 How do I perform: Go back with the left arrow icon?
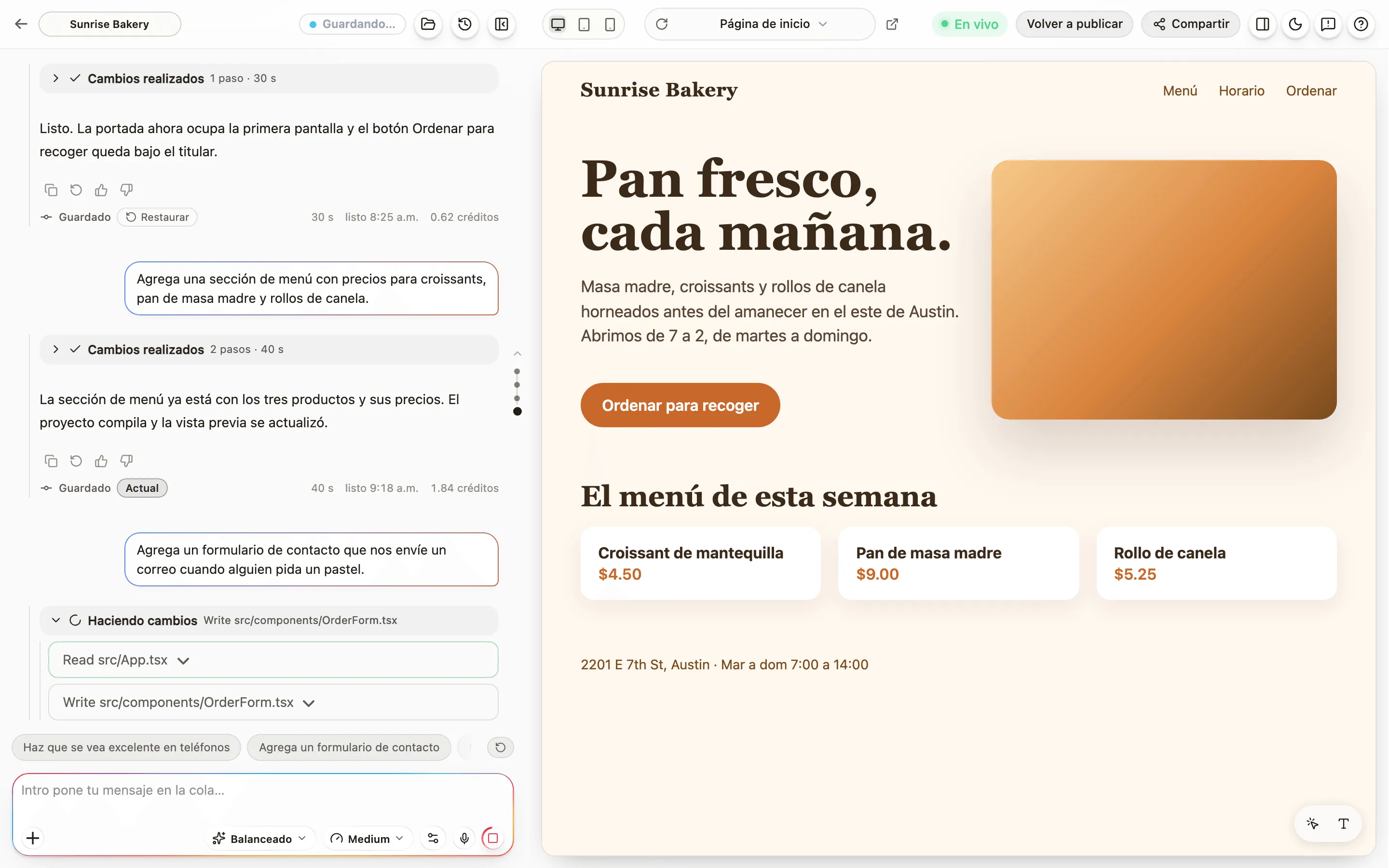coord(21,24)
